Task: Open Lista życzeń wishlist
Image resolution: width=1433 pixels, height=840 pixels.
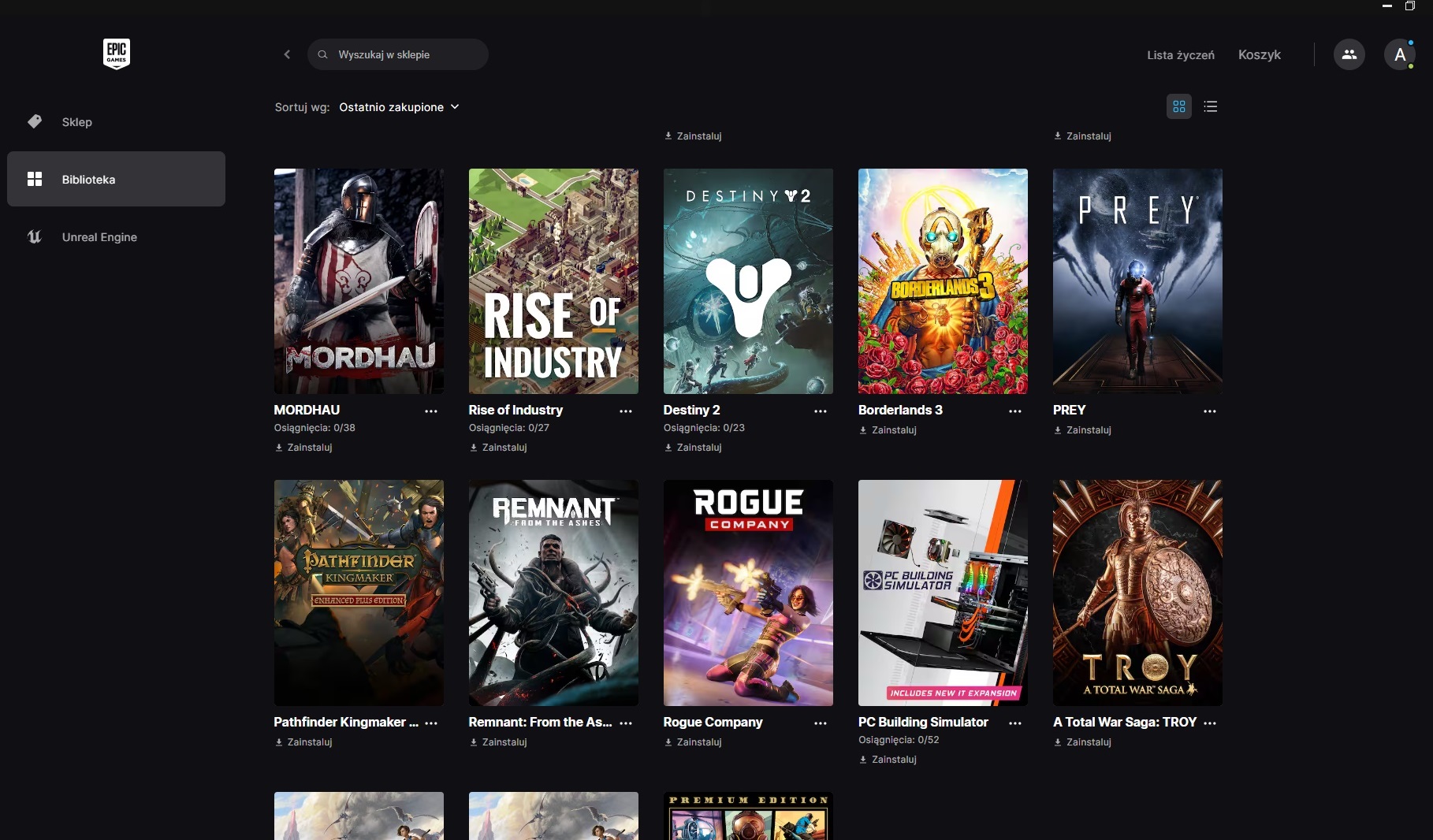Action: (1180, 54)
